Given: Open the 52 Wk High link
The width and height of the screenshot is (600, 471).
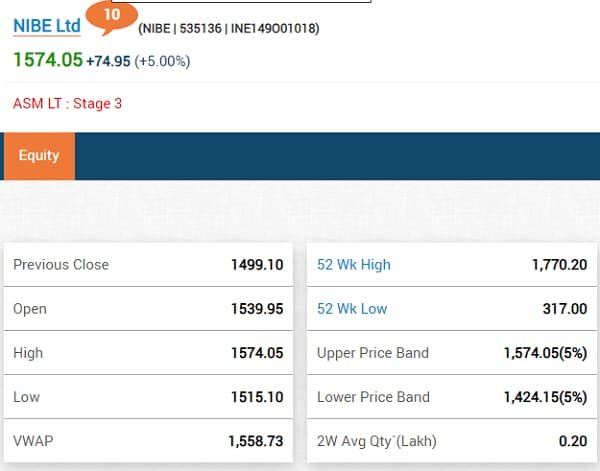Looking at the screenshot, I should [354, 265].
